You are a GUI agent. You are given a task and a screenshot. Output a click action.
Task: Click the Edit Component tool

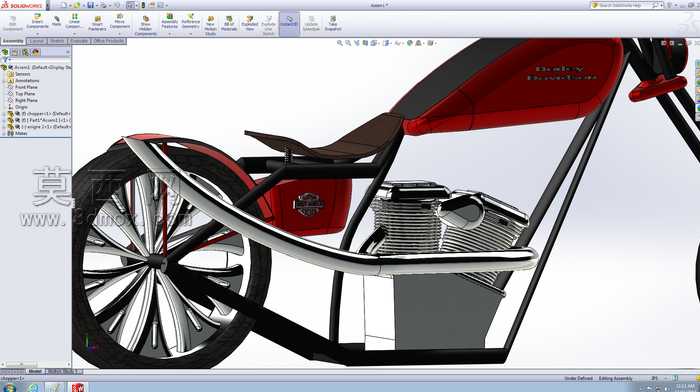click(x=12, y=23)
